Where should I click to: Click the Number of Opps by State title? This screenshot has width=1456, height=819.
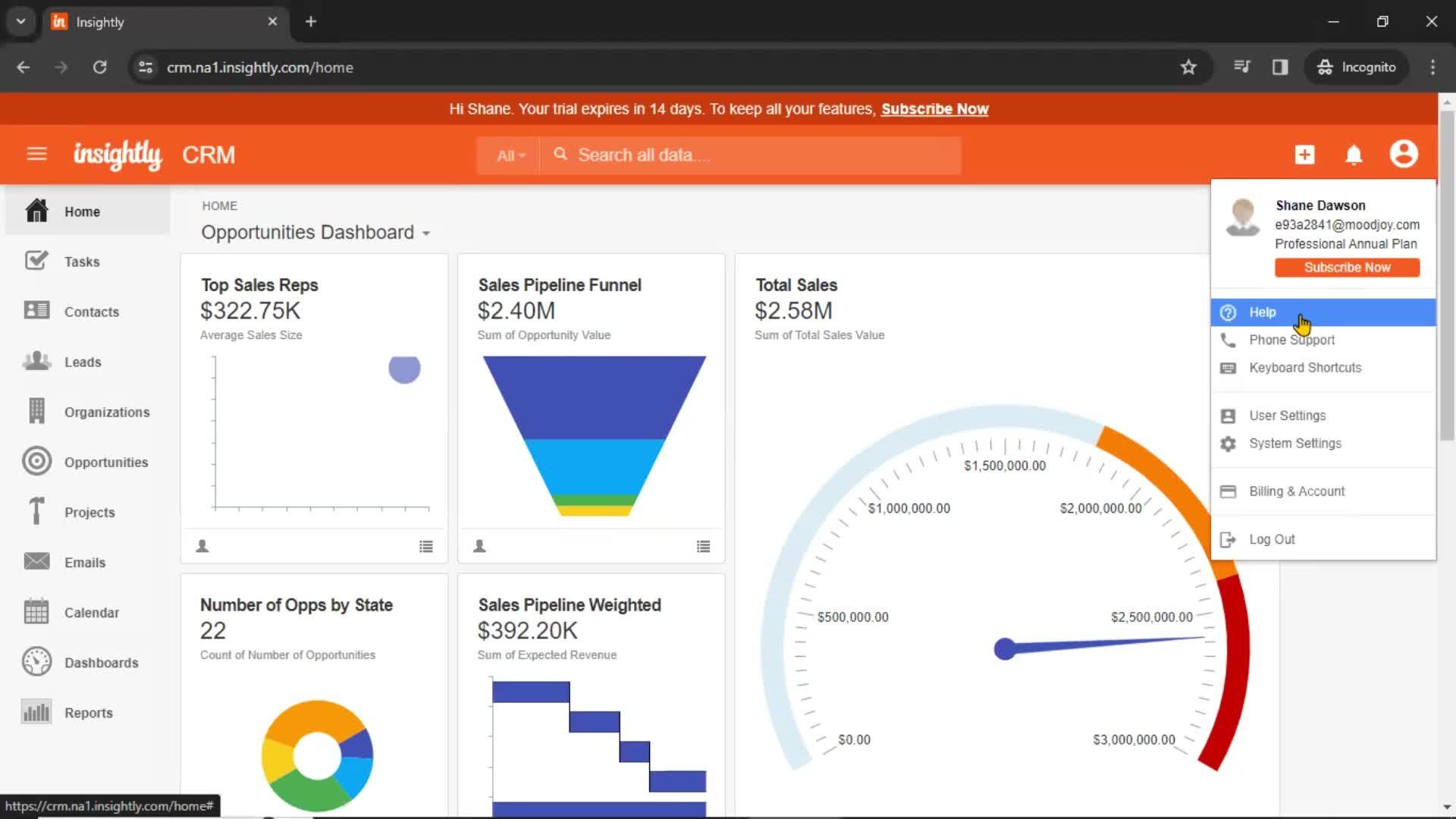click(x=297, y=605)
